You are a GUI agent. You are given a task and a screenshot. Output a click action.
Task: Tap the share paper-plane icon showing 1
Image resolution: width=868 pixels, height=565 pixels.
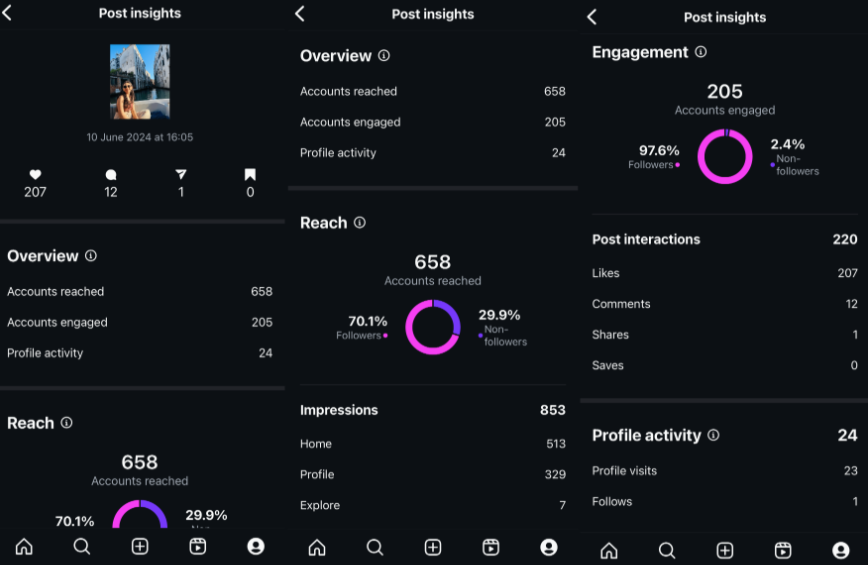click(180, 175)
